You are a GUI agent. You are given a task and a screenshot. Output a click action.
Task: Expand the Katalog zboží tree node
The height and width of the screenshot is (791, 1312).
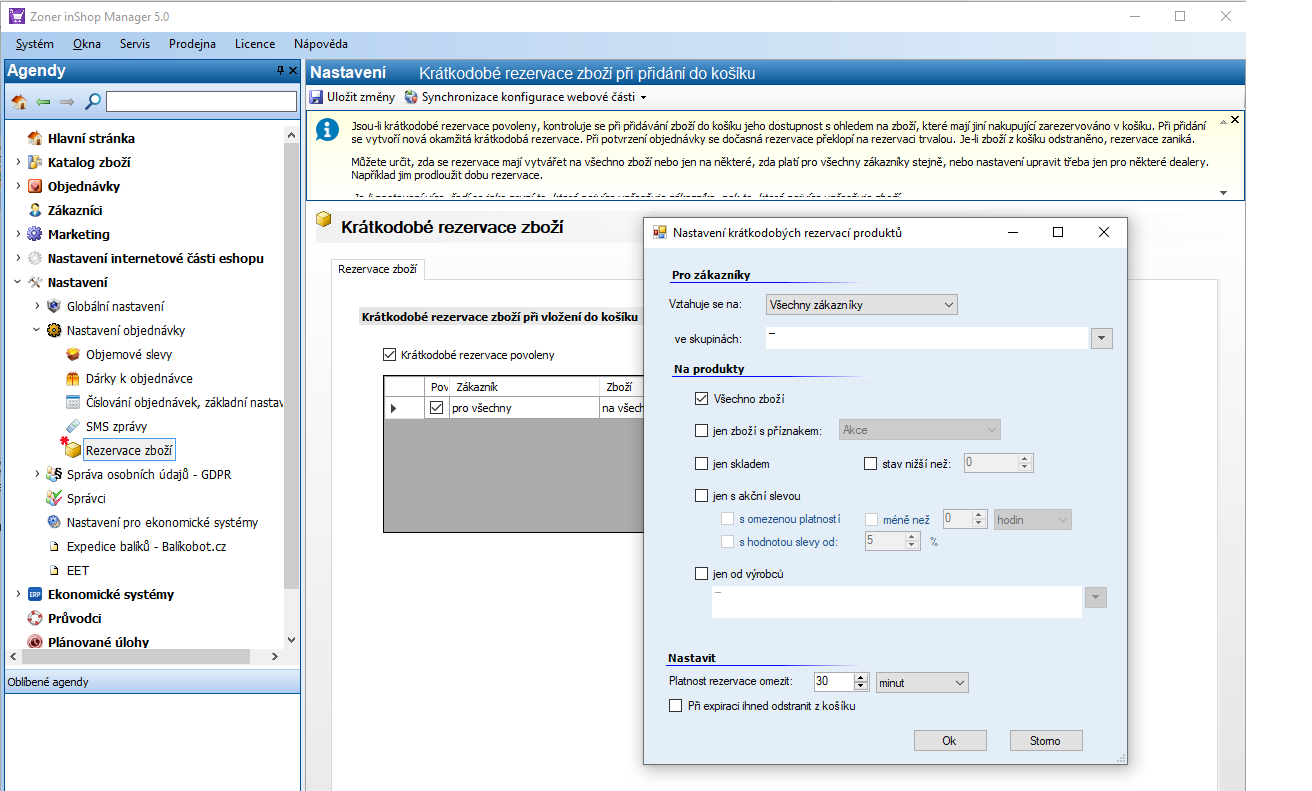tap(18, 162)
